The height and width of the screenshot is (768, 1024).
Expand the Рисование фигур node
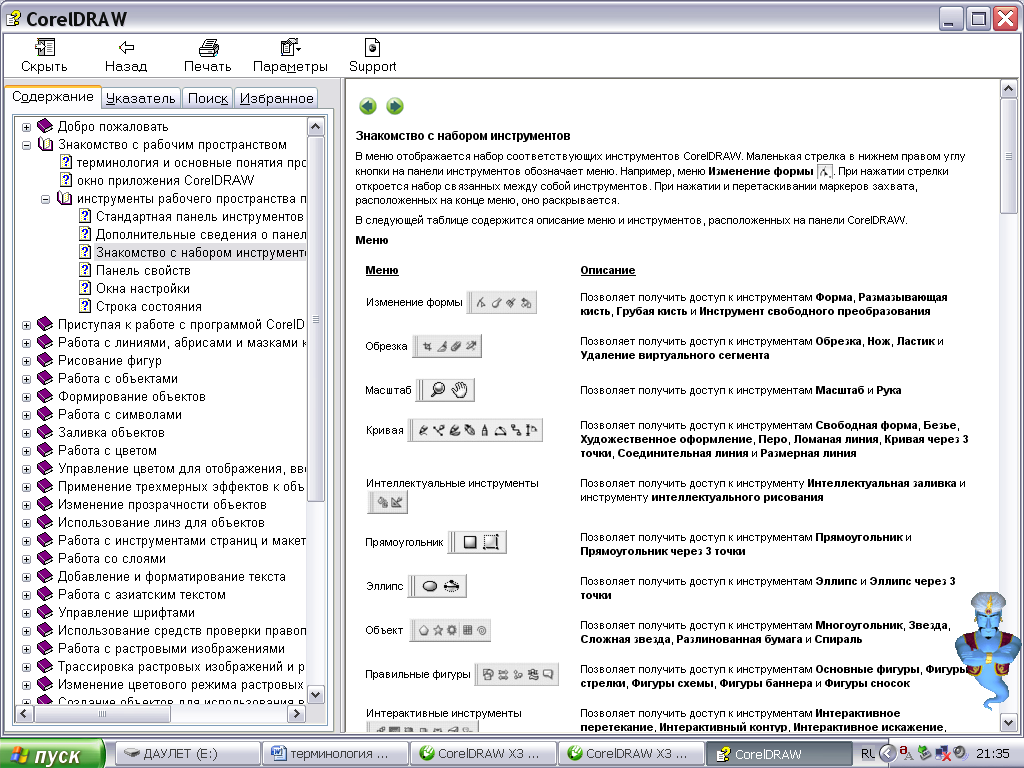[x=26, y=361]
